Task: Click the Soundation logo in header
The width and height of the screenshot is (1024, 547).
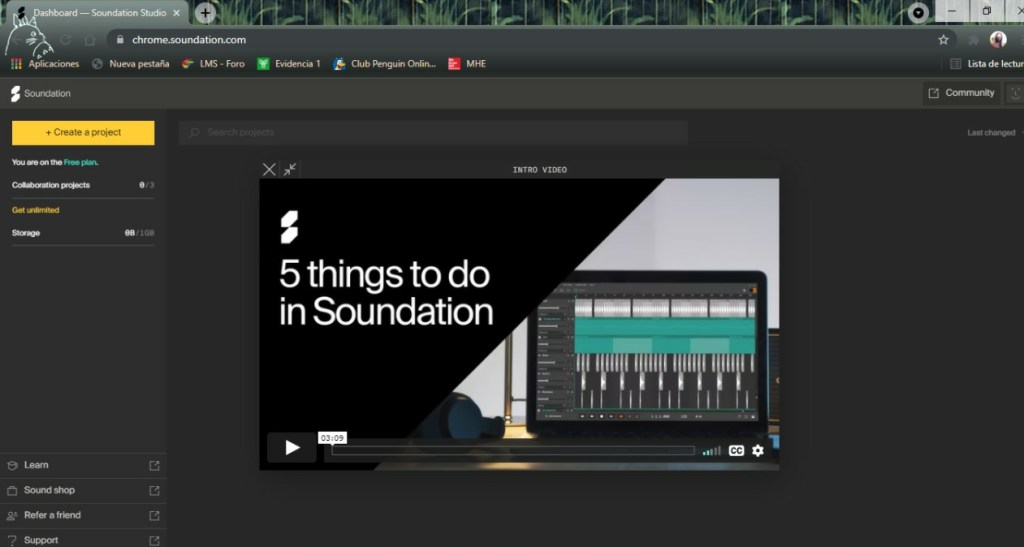Action: 41,93
